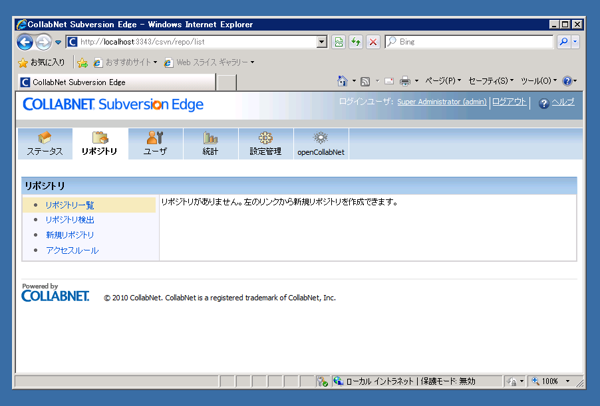The height and width of the screenshot is (406, 600).
Task: Stop loading with the red X icon
Action: point(373,42)
